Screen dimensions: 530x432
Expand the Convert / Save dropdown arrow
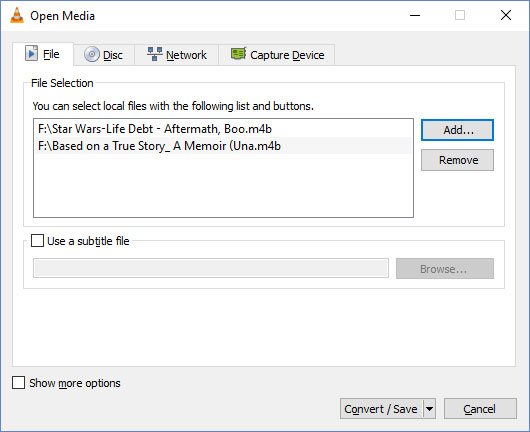pos(429,409)
